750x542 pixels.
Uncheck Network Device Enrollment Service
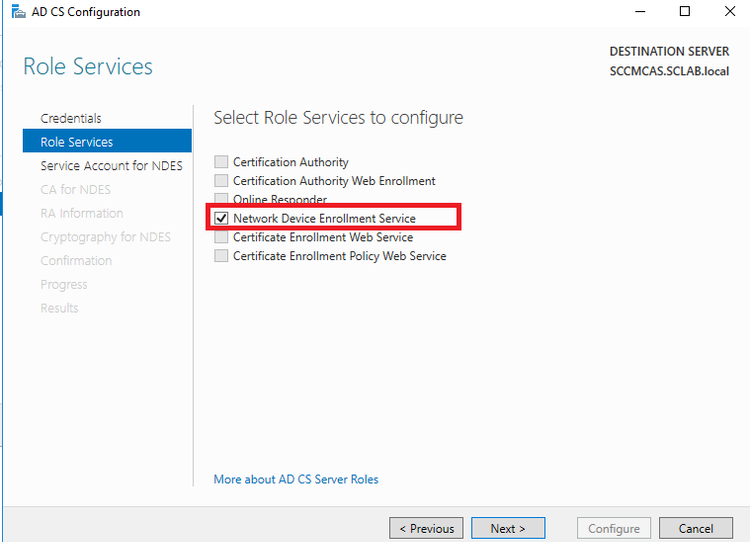221,218
